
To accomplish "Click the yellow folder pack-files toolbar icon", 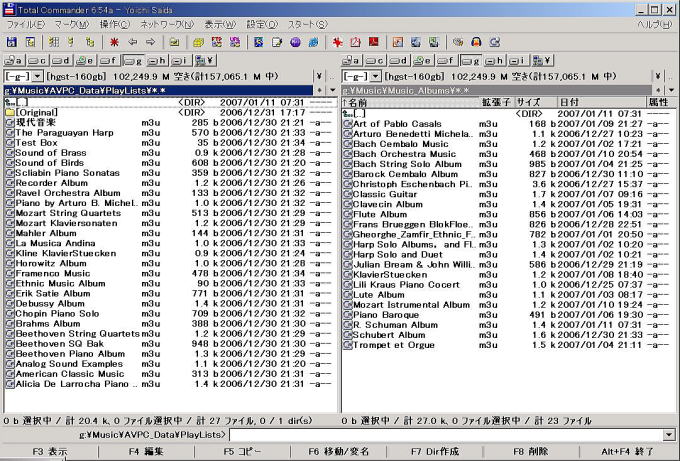I will click(x=174, y=42).
